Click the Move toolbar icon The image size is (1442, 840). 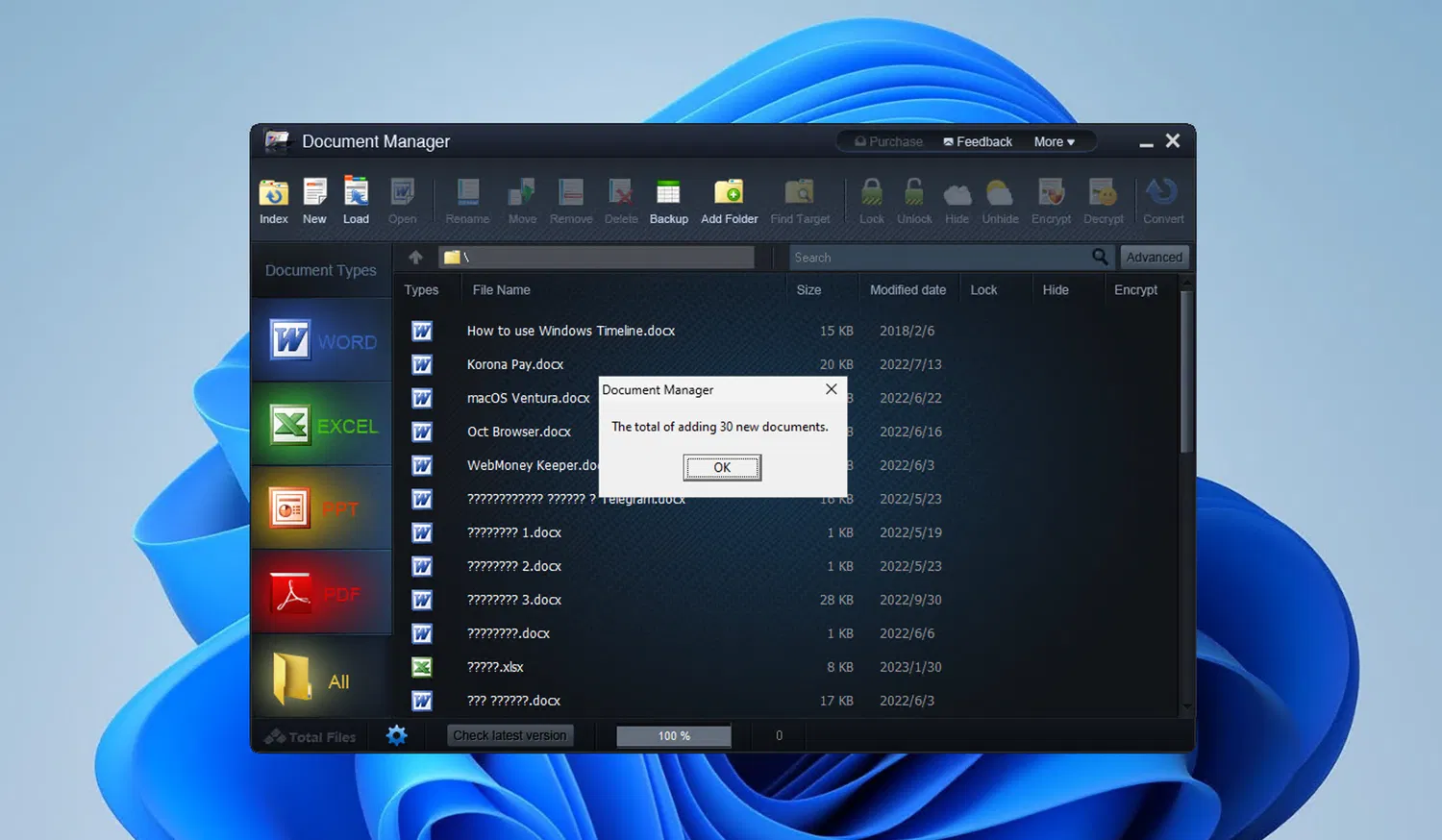point(522,193)
